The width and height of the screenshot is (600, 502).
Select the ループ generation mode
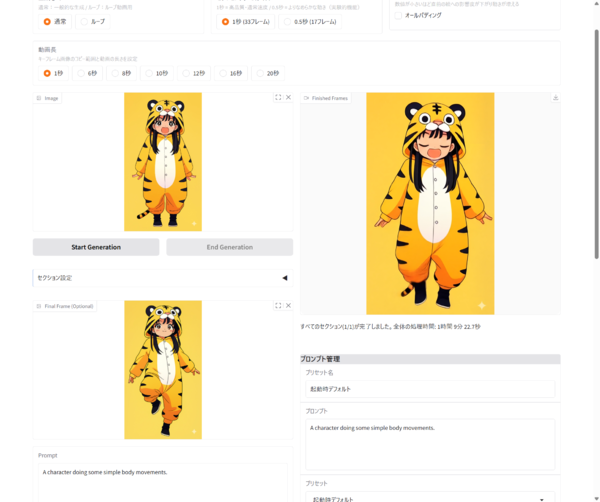(93, 22)
